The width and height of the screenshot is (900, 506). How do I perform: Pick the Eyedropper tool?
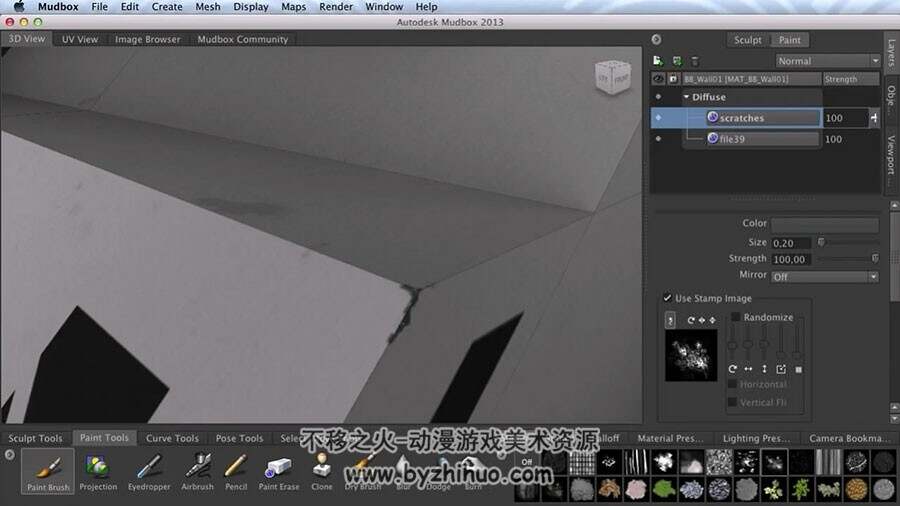(x=149, y=472)
